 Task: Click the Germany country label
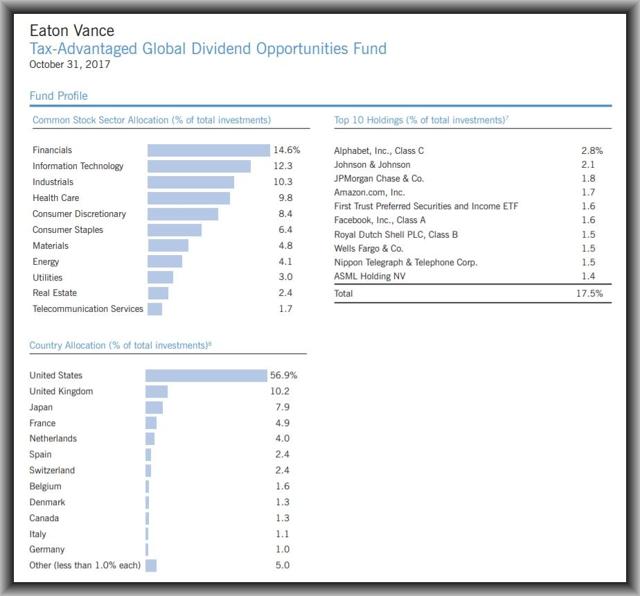[x=47, y=550]
